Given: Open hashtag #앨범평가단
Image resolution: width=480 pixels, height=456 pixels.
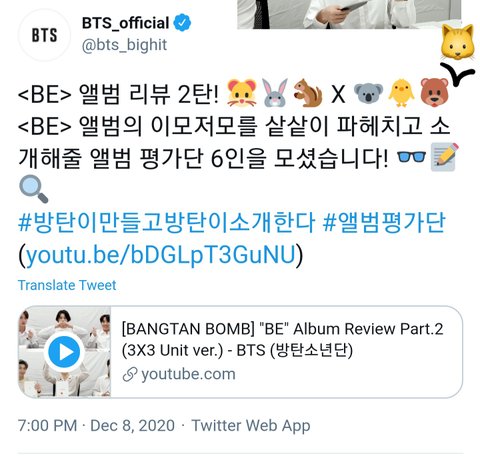Looking at the screenshot, I should (x=384, y=223).
